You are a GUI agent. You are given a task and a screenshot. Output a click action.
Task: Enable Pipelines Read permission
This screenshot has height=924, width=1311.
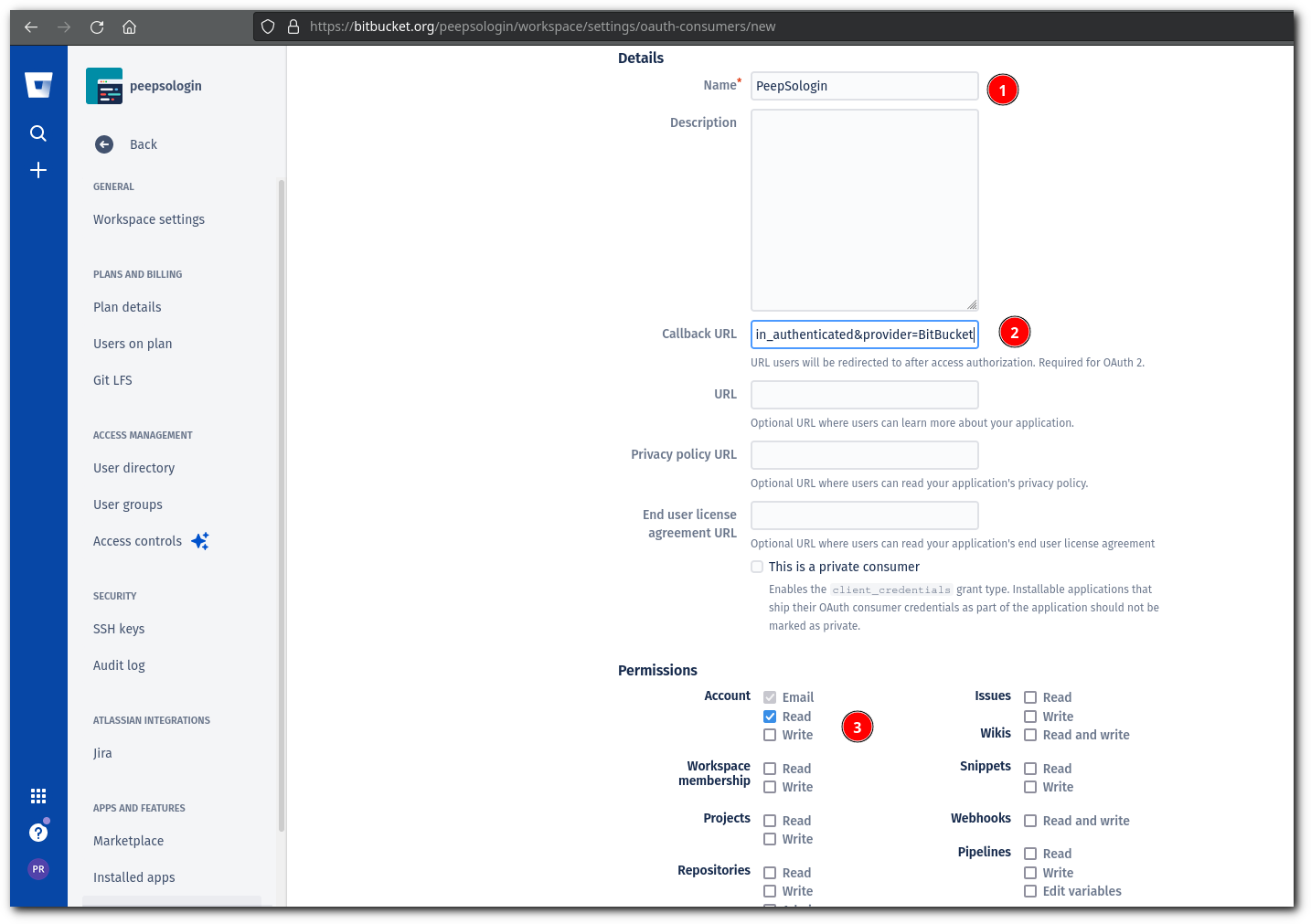(1030, 854)
